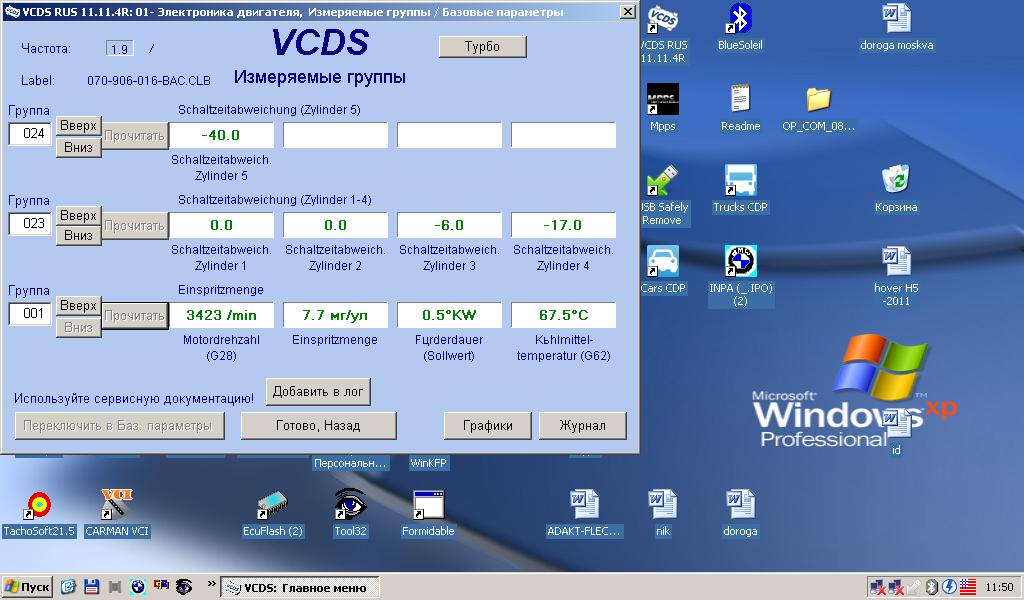Screen dimensions: 1024x600
Task: Click Вниз for group 024
Action: click(78, 148)
